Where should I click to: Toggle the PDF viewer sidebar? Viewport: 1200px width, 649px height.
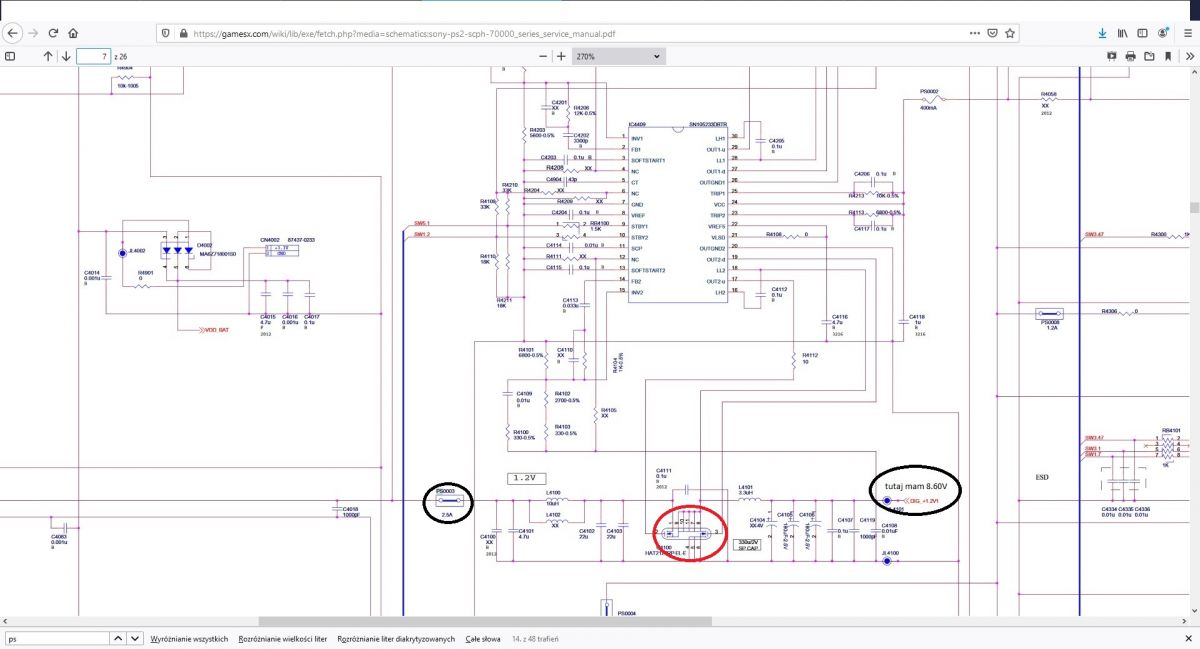click(10, 57)
